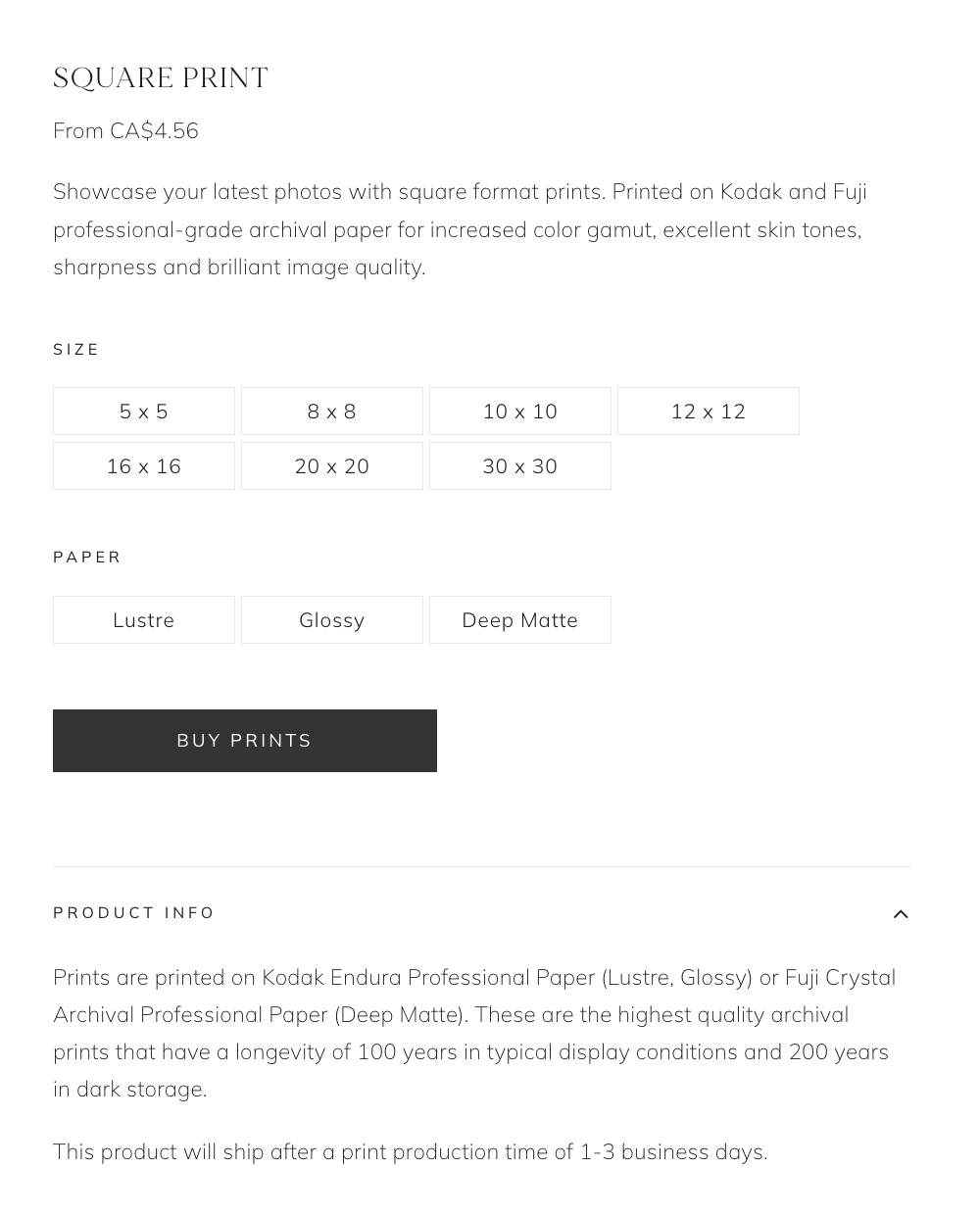Select Lustre paper finish

[144, 620]
